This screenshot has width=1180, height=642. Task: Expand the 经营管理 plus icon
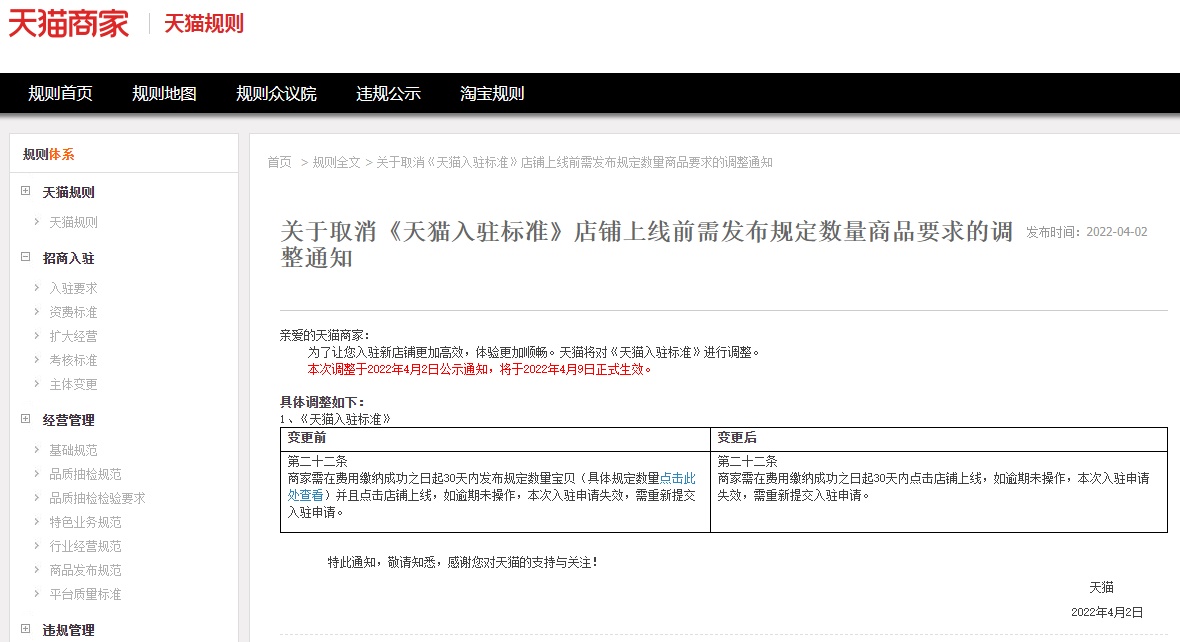point(26,419)
